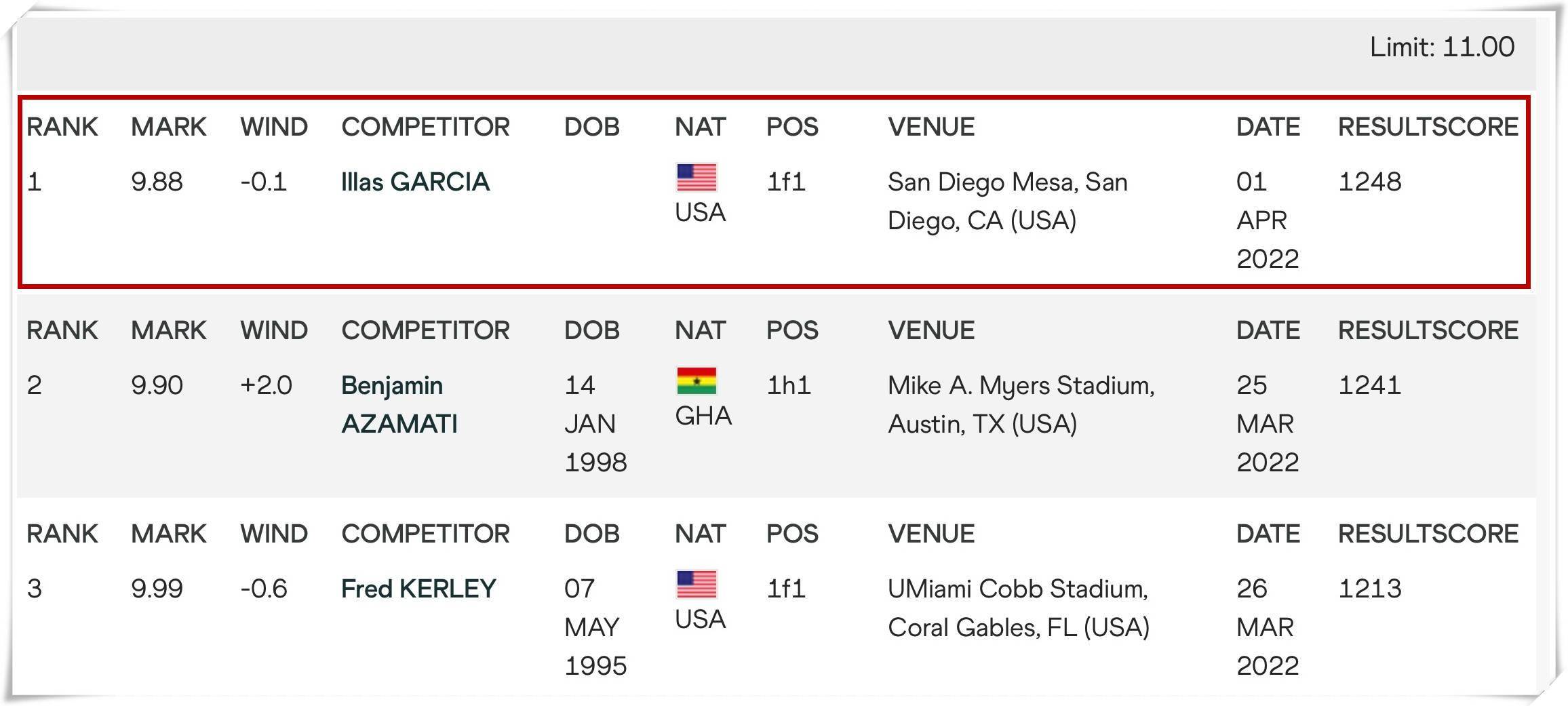Select the 9.90 mark for AZAMATI

coord(157,385)
